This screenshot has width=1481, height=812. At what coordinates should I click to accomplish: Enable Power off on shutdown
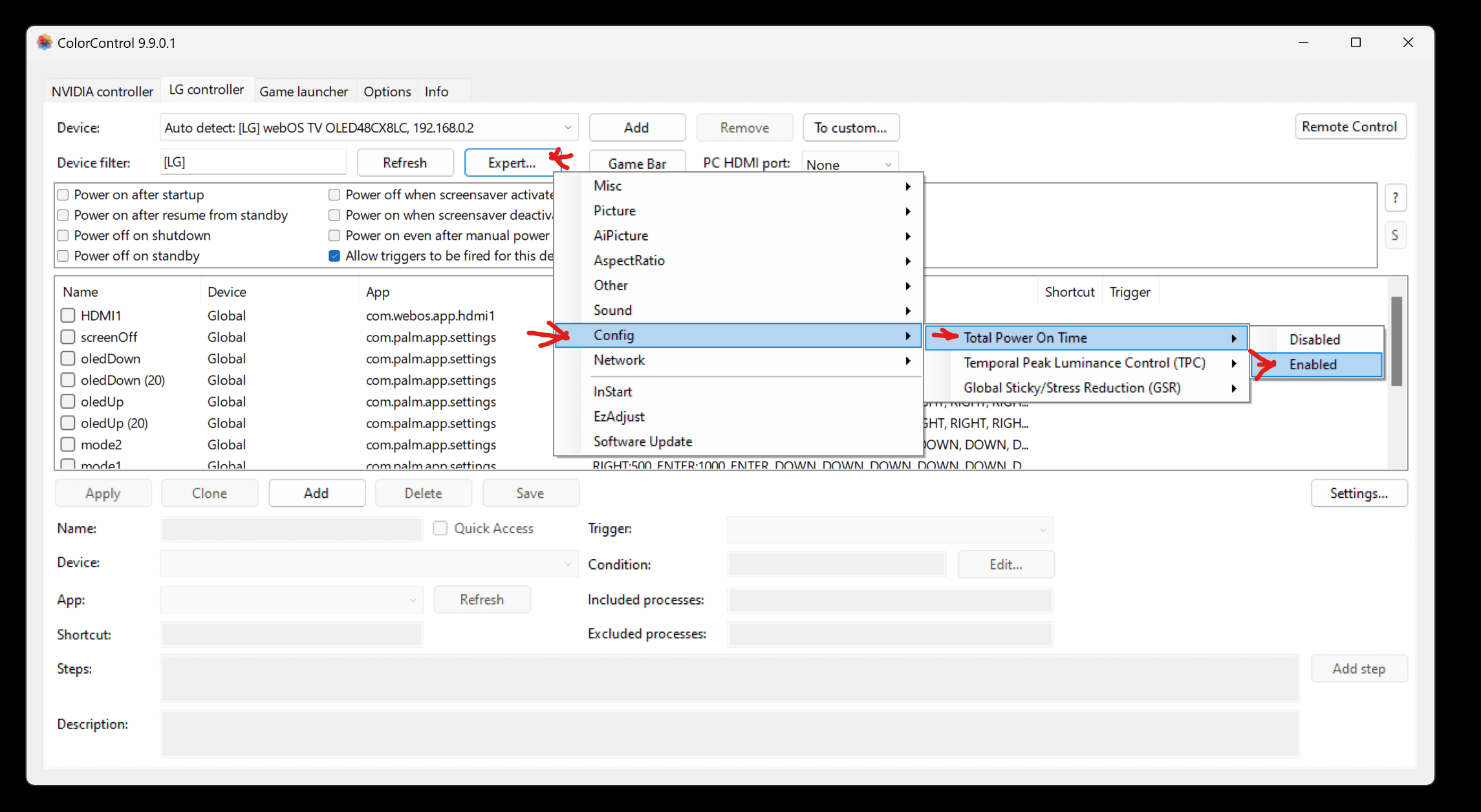pyautogui.click(x=63, y=235)
